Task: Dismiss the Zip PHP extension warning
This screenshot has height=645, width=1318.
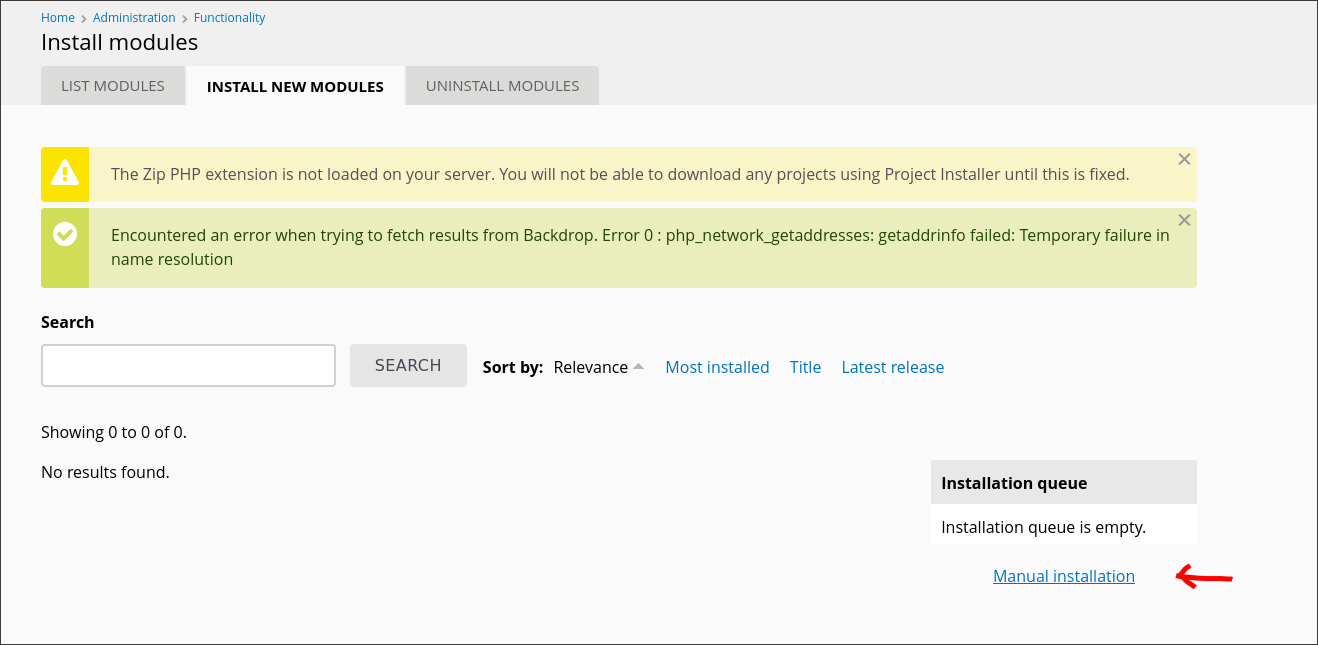Action: [1184, 159]
